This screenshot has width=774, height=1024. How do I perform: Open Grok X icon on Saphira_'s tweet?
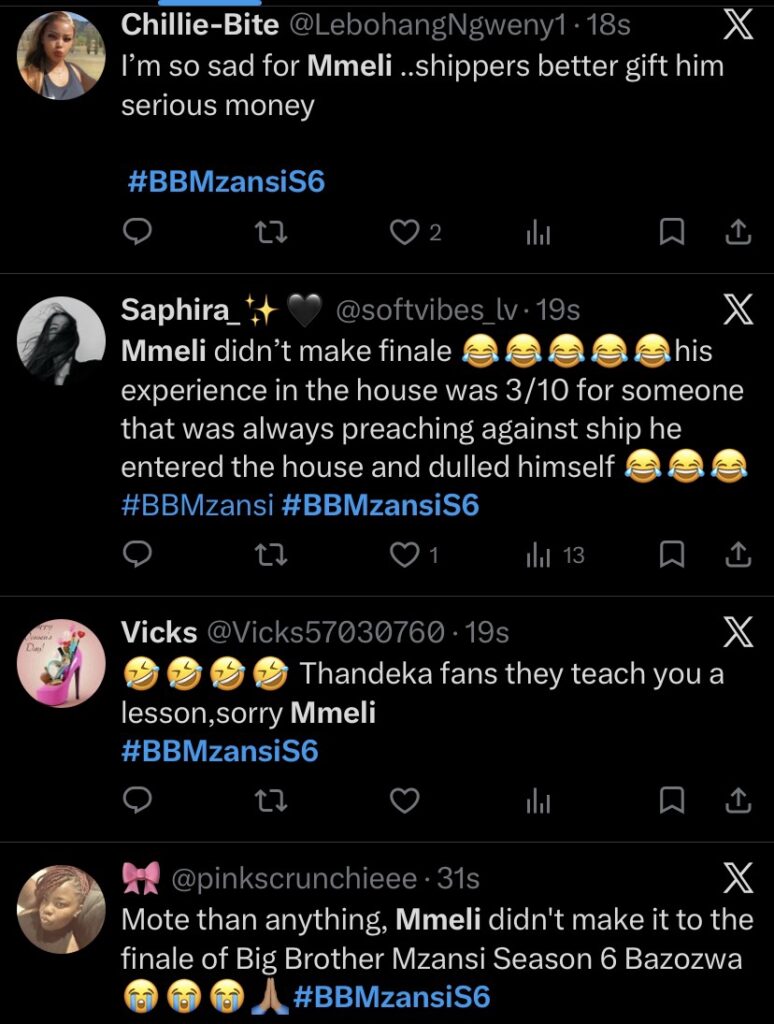(x=737, y=311)
